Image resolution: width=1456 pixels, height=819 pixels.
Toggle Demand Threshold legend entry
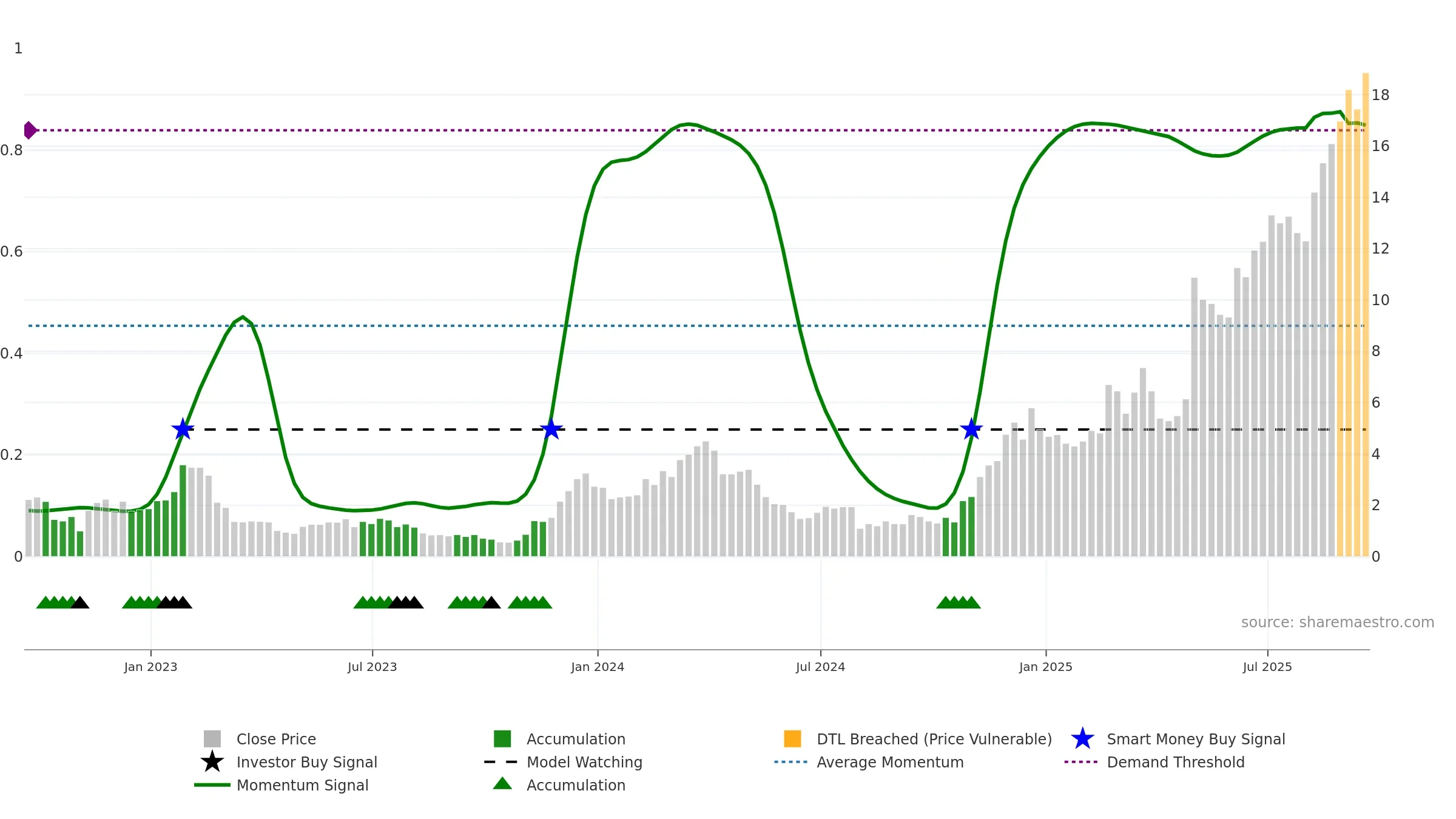1175,762
